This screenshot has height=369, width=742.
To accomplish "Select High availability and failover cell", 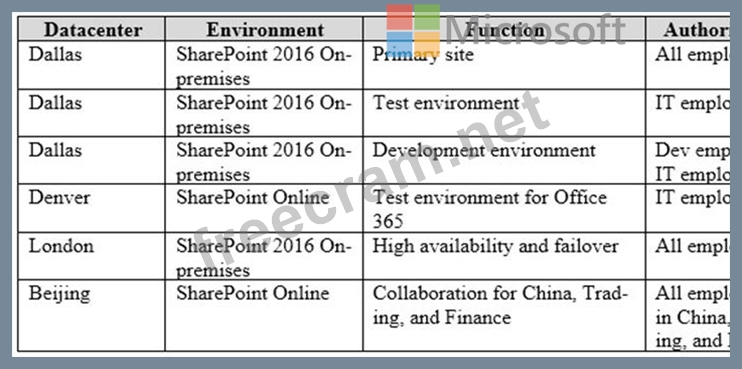I will tap(504, 256).
